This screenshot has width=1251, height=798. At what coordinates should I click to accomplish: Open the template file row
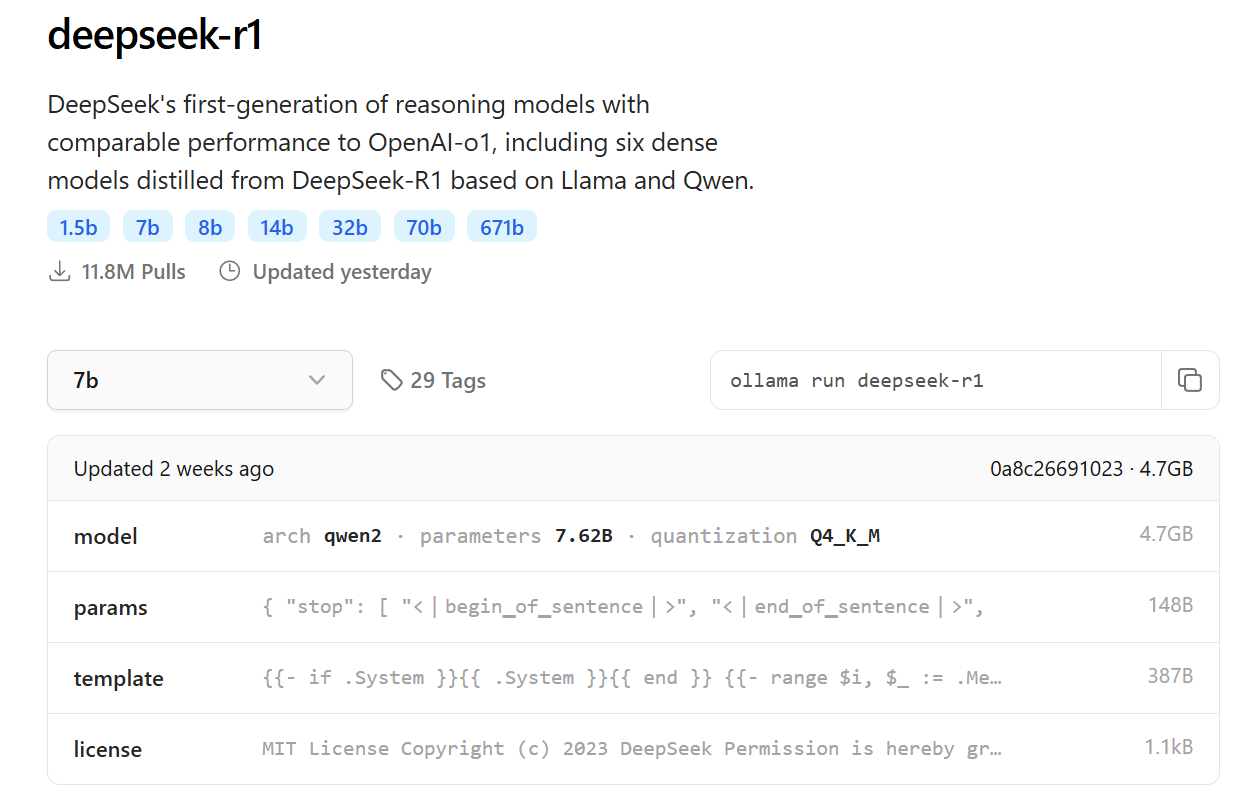[633, 678]
